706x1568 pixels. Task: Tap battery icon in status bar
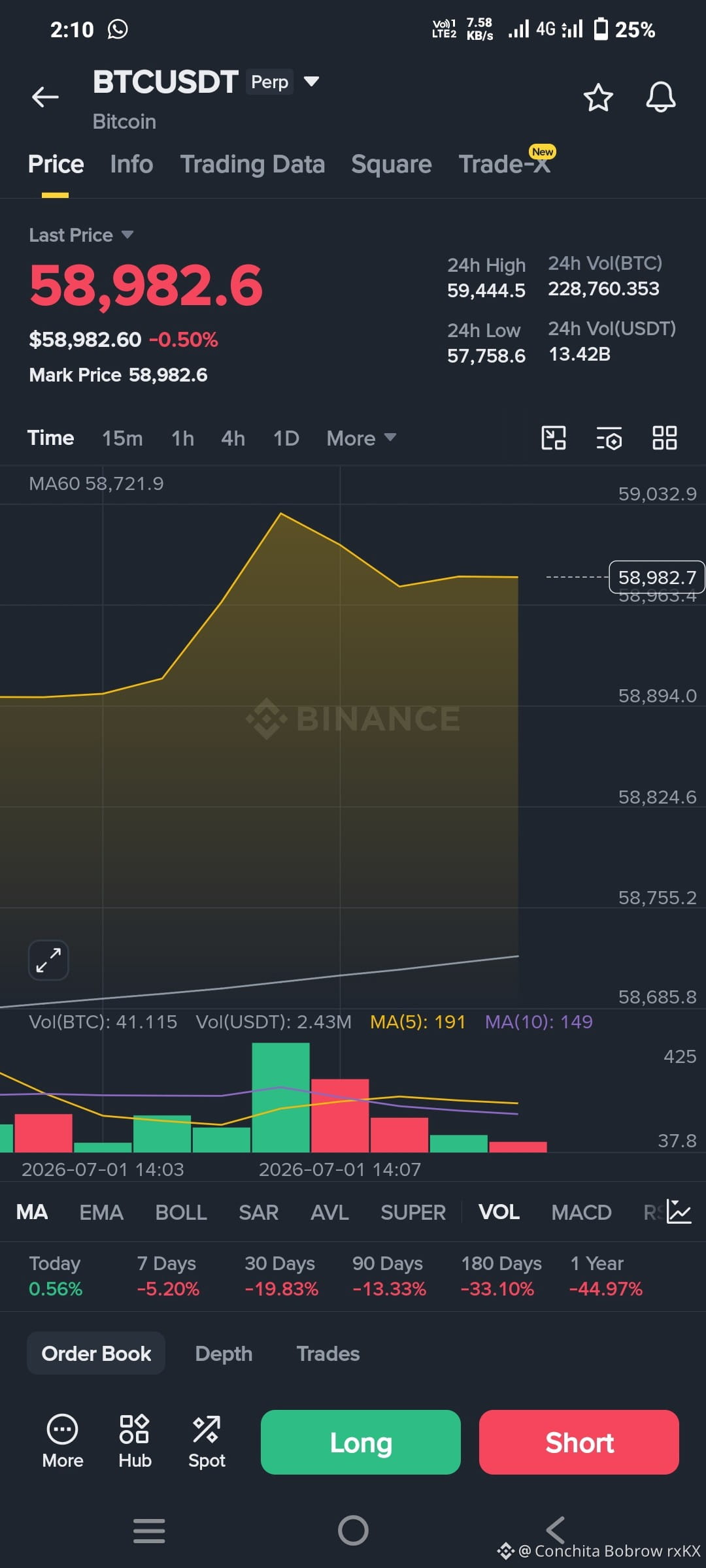tap(601, 29)
